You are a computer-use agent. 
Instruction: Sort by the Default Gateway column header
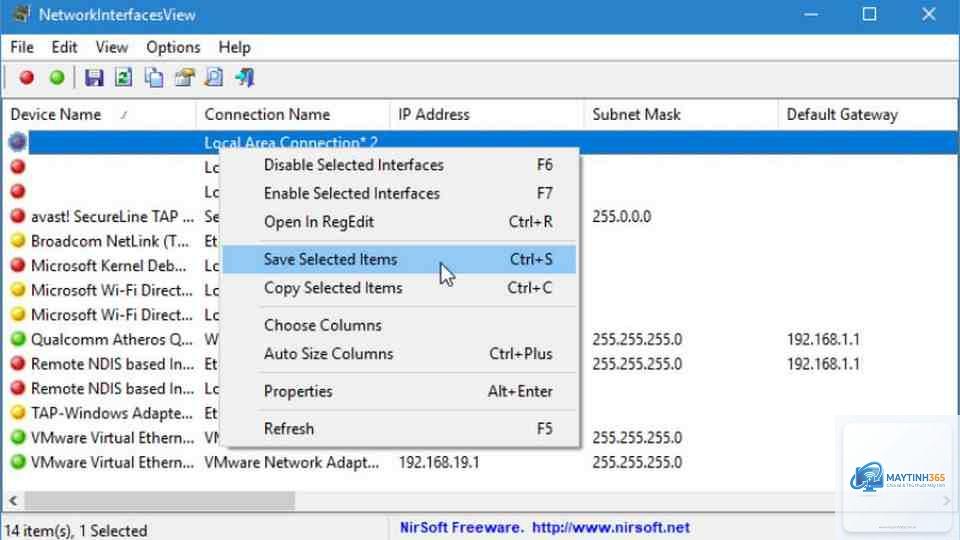868,114
